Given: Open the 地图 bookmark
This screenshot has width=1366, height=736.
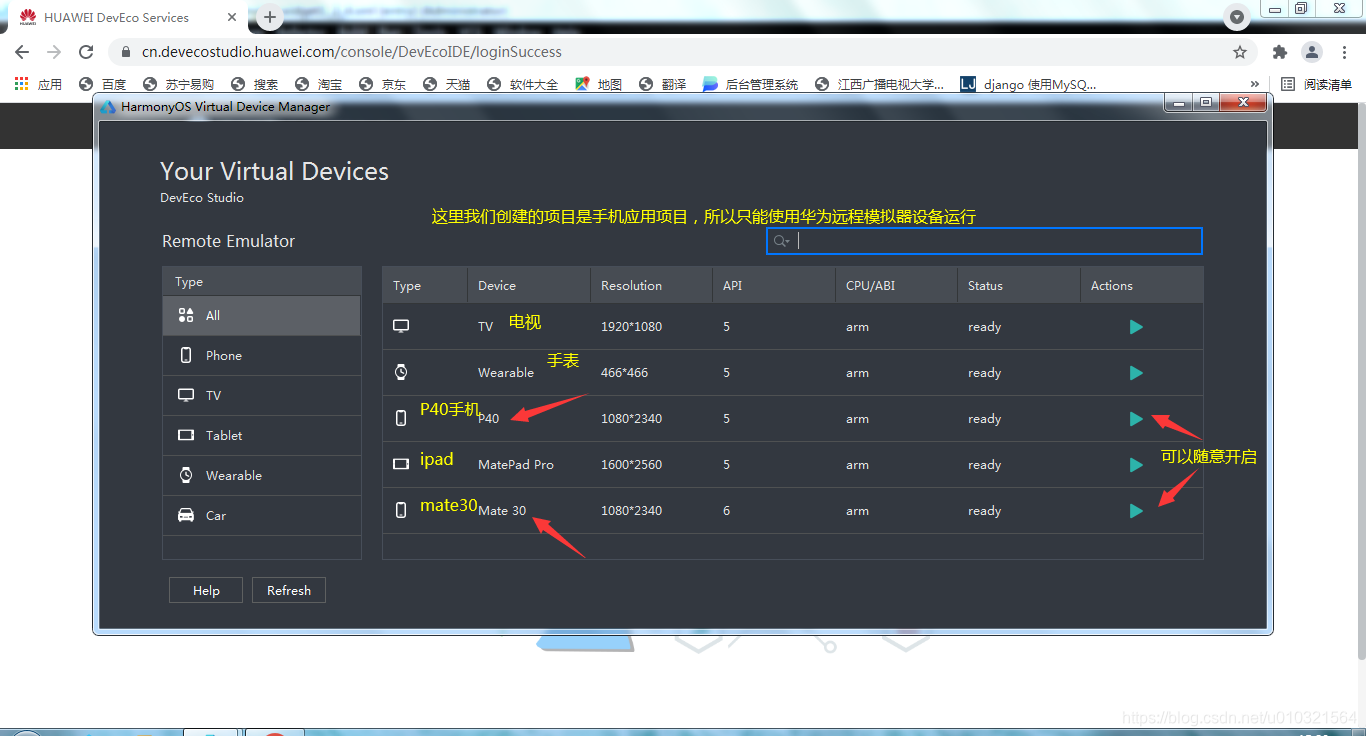Looking at the screenshot, I should pos(598,85).
